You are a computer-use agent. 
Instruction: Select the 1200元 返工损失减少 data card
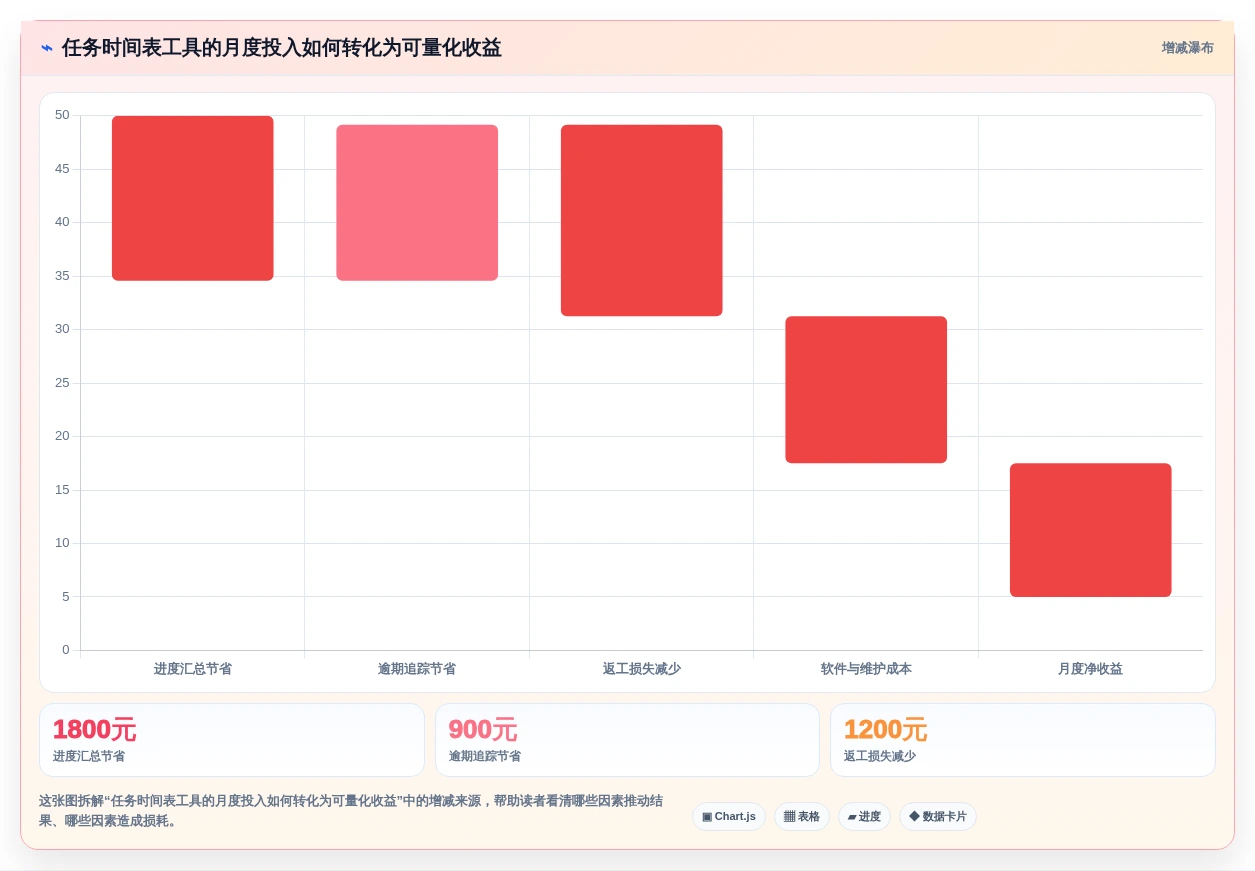pyautogui.click(x=1023, y=740)
